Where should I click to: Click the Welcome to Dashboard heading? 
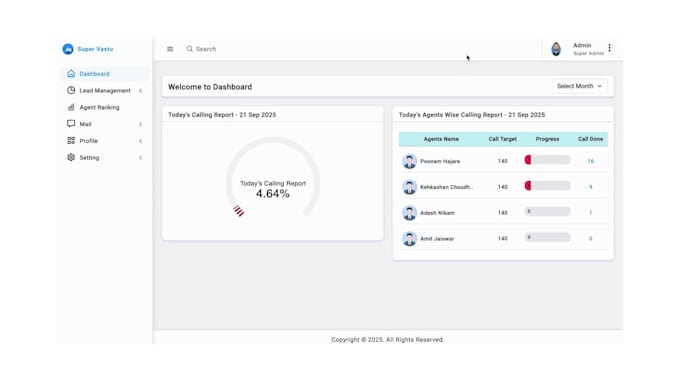pyautogui.click(x=210, y=87)
